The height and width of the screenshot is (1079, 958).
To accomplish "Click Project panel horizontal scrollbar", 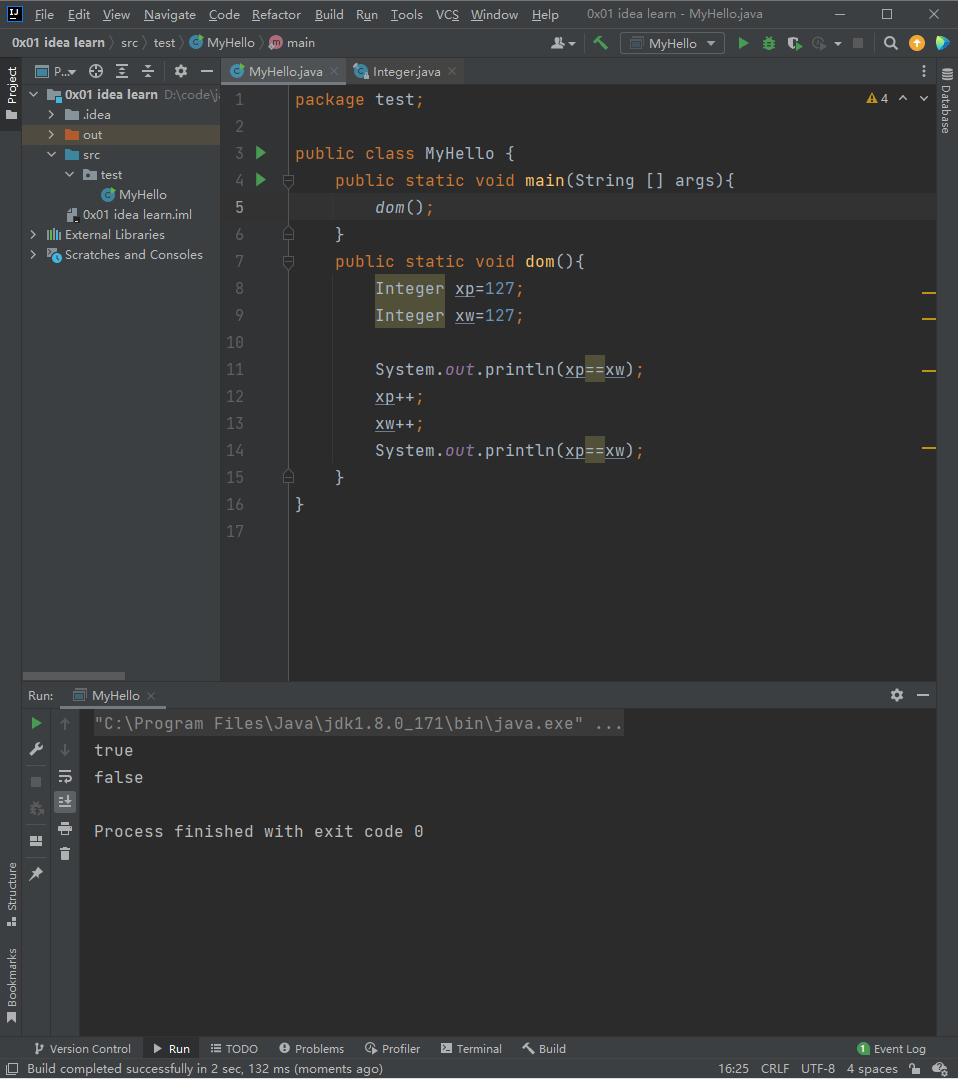I will point(74,676).
